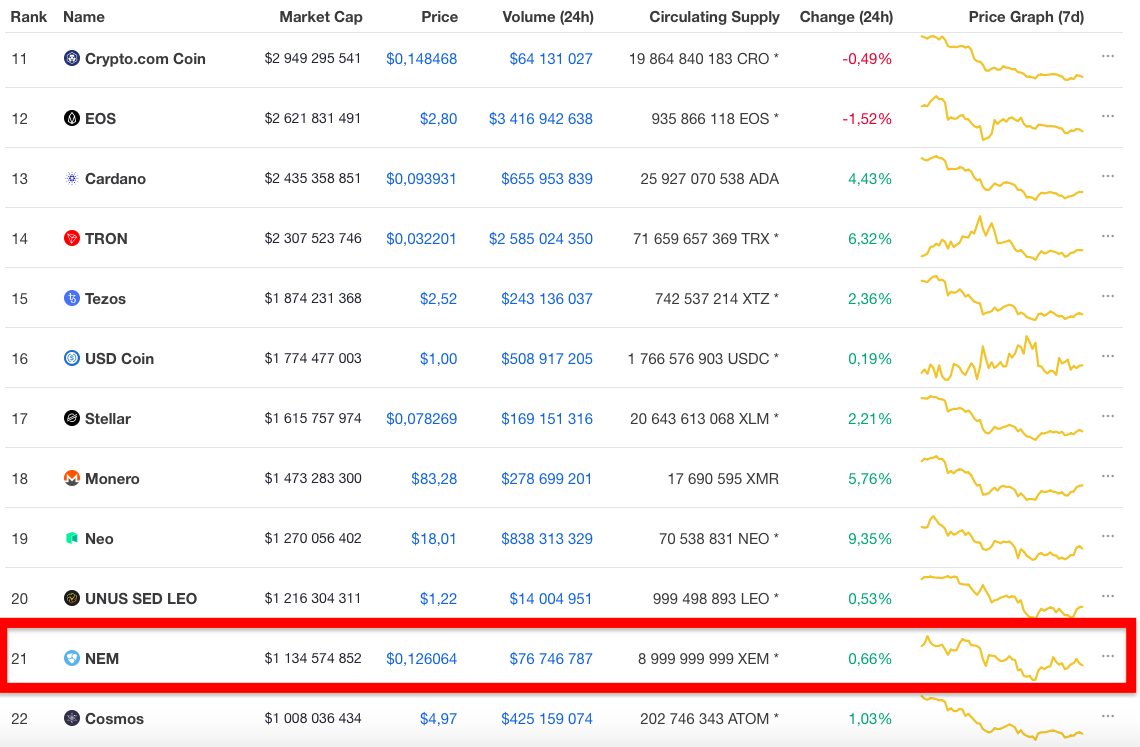1140x747 pixels.
Task: Click the NEM logo icon
Action: 71,658
